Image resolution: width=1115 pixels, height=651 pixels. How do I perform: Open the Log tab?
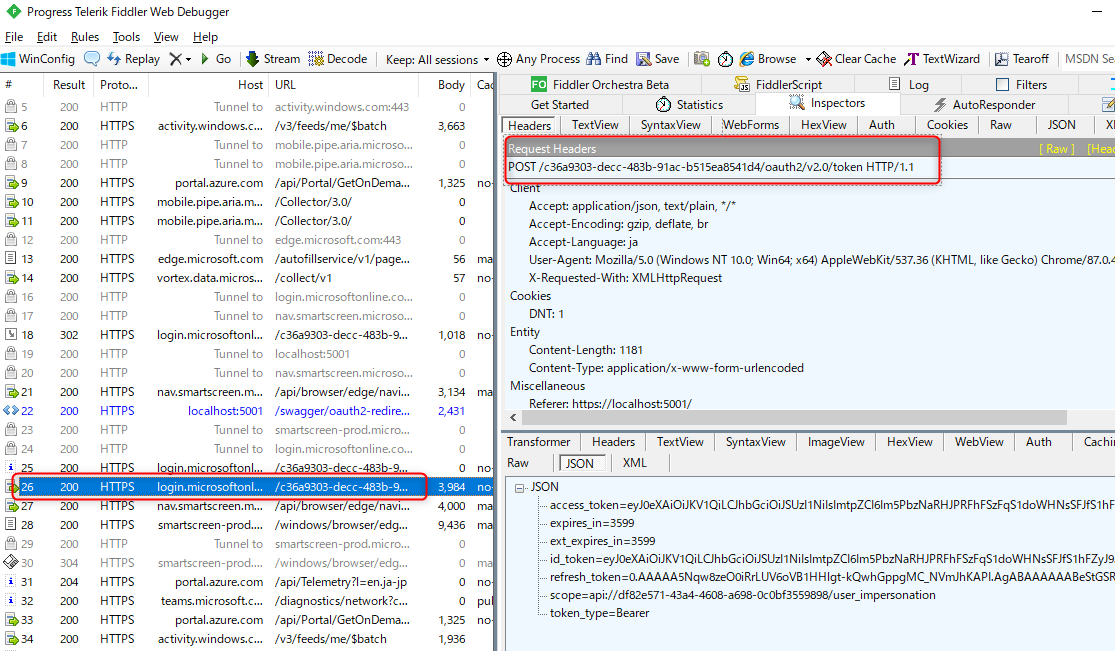coord(909,85)
